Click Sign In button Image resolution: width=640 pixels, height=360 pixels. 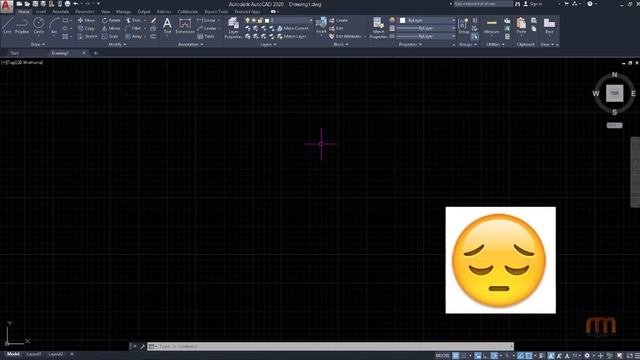pyautogui.click(x=533, y=4)
